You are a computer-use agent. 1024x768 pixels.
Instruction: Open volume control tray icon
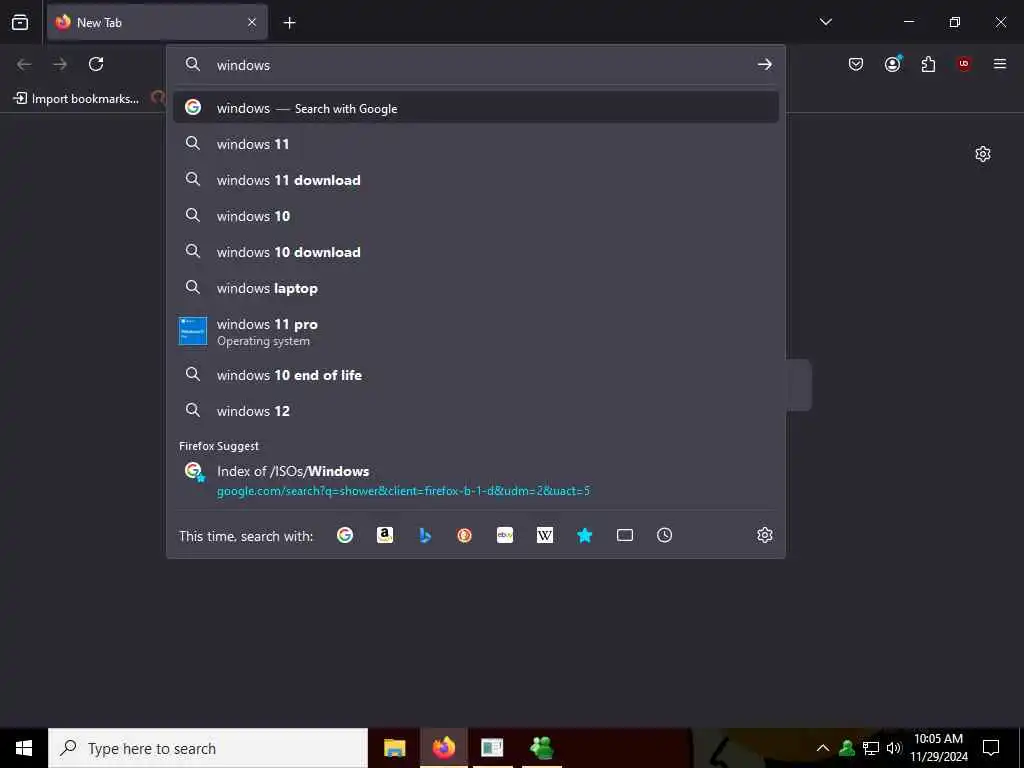pos(894,748)
